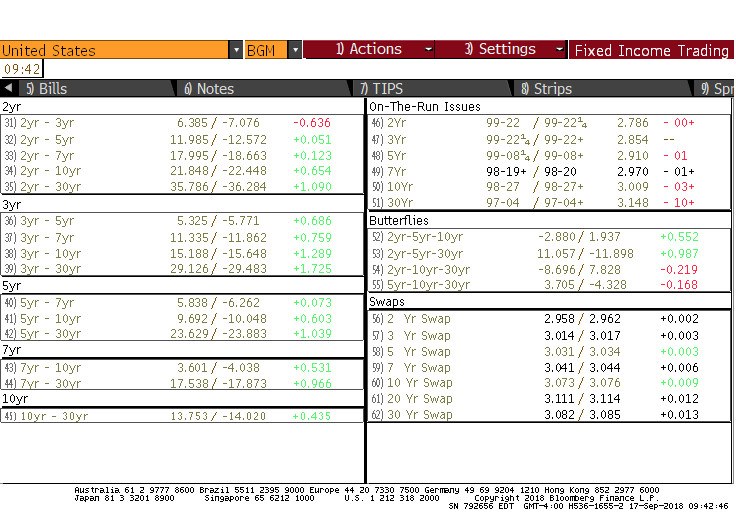Click the Swaps section header
The image size is (736, 529).
pos(387,302)
